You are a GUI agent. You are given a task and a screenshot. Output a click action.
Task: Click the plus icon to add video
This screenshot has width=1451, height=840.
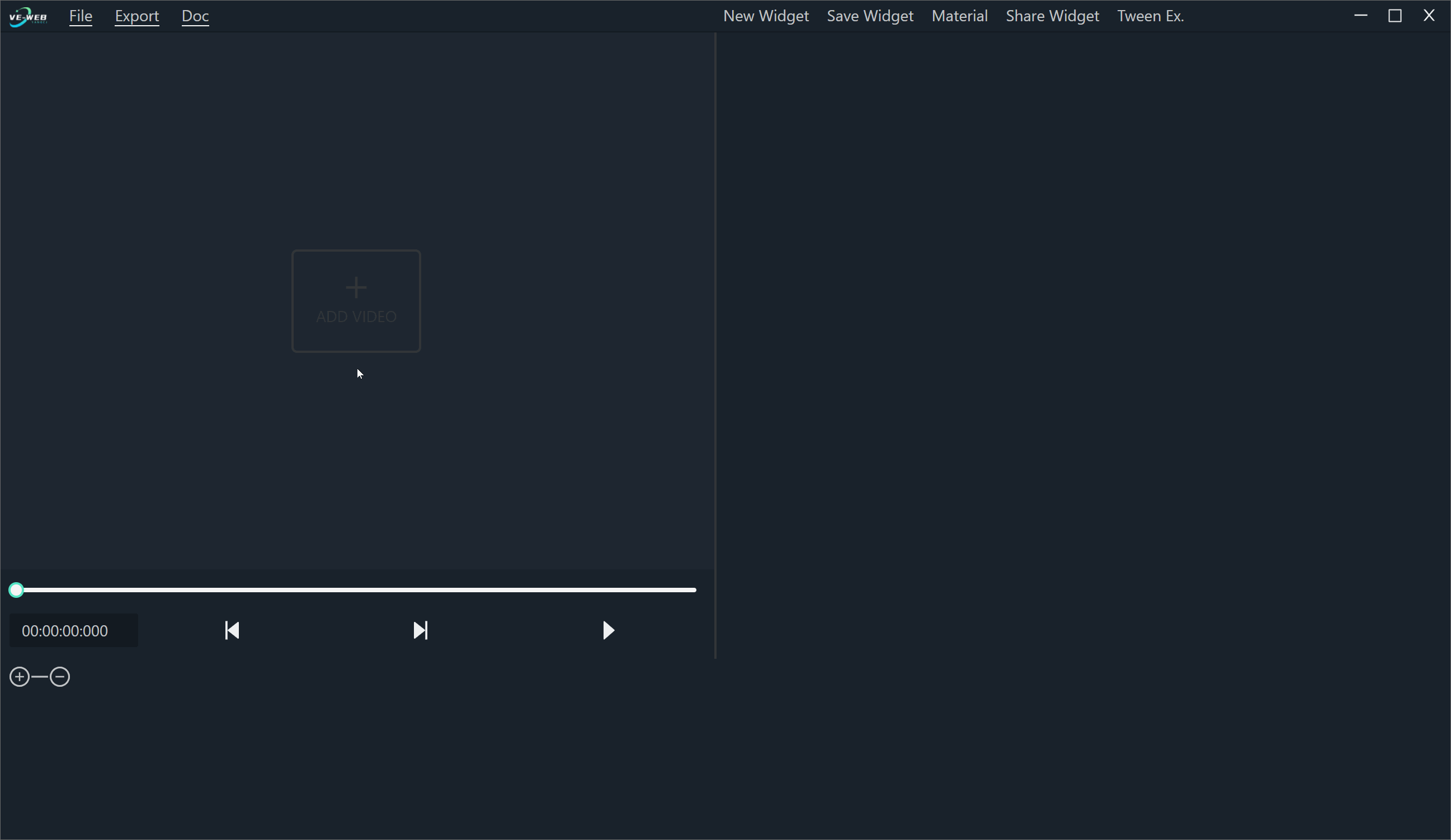pyautogui.click(x=356, y=288)
